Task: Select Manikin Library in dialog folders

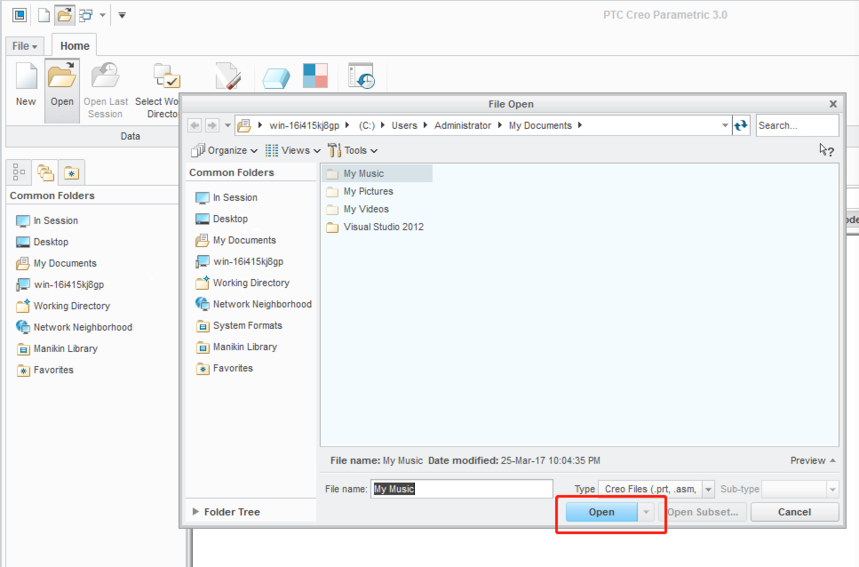Action: click(237, 347)
